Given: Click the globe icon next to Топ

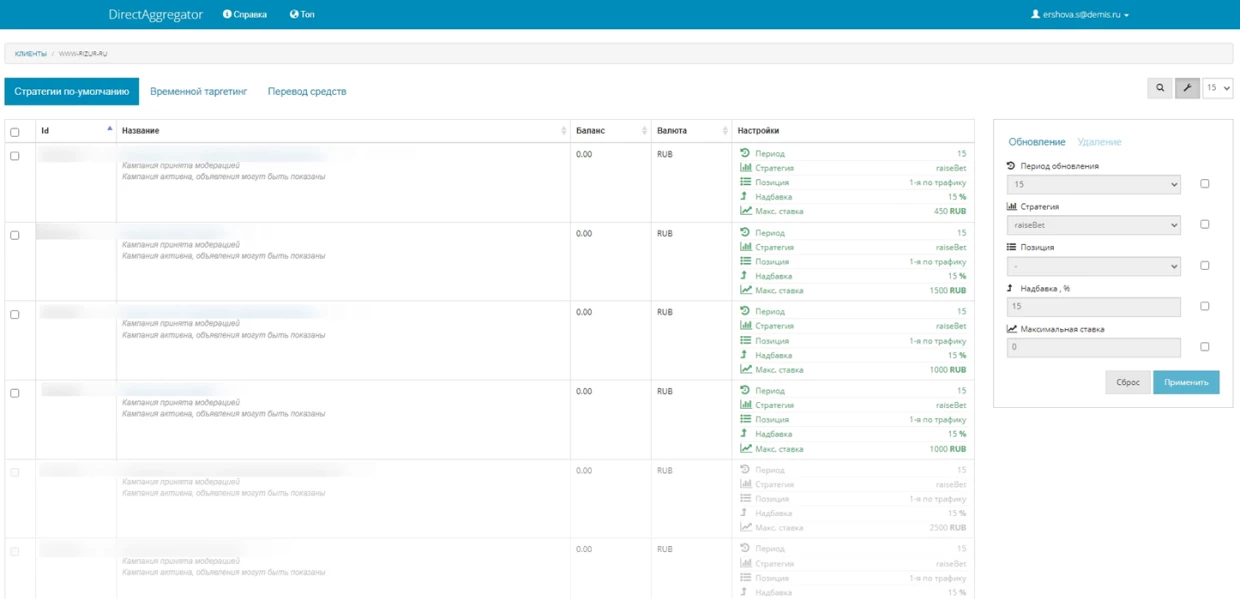Looking at the screenshot, I should pyautogui.click(x=294, y=14).
